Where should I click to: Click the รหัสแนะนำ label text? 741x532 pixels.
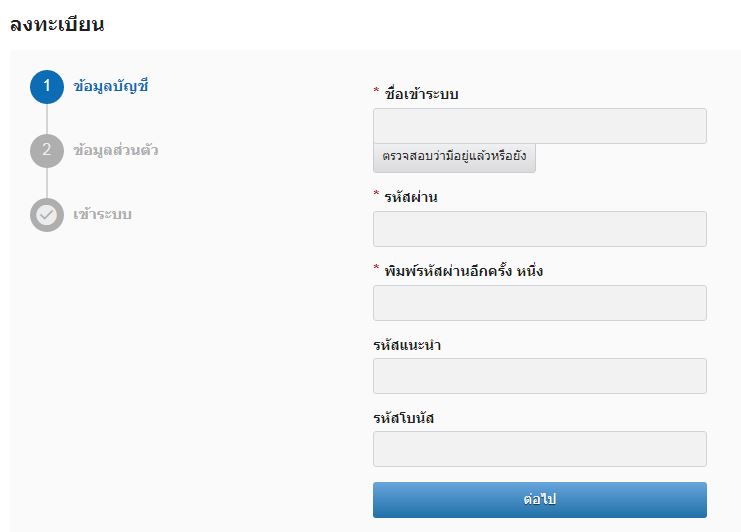pyautogui.click(x=407, y=345)
